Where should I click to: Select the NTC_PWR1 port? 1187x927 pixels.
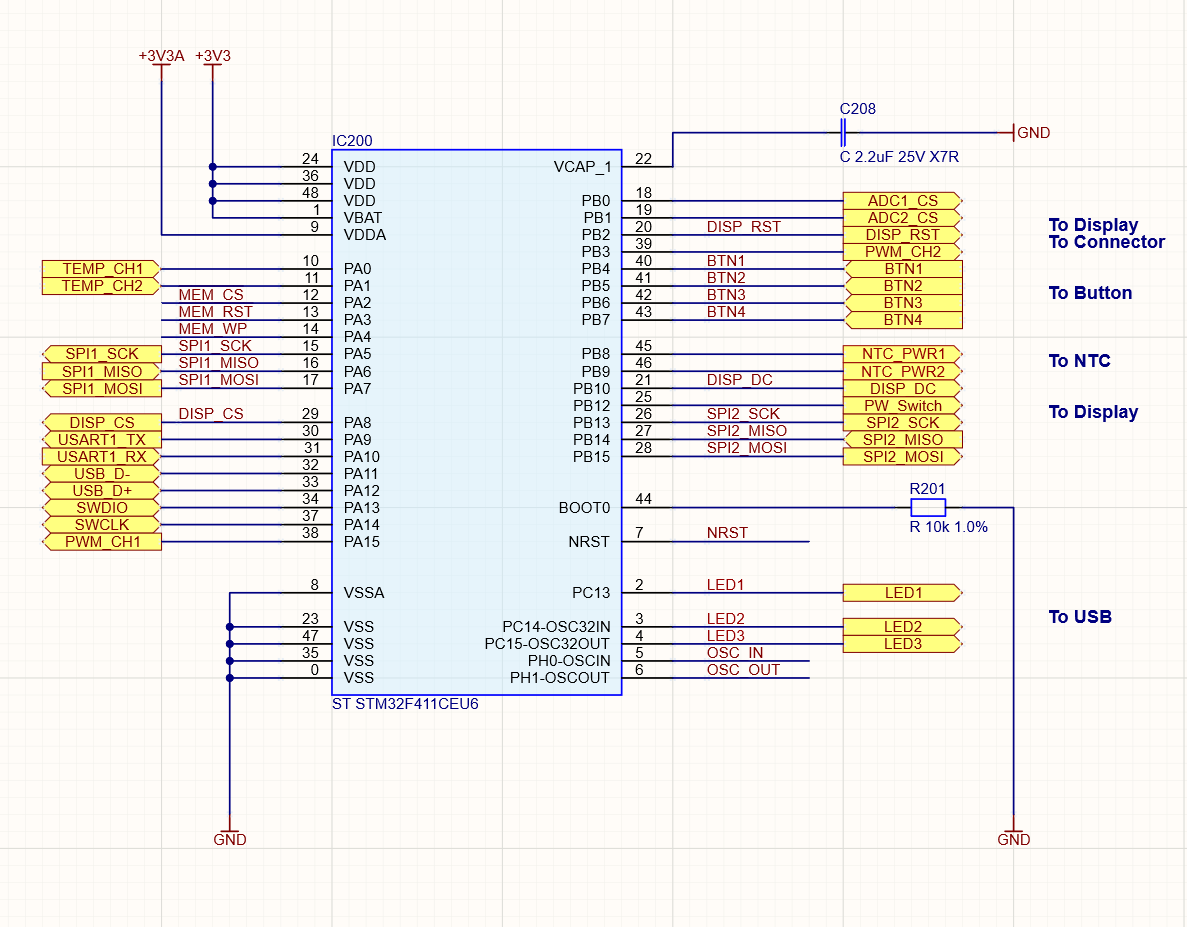pos(902,354)
